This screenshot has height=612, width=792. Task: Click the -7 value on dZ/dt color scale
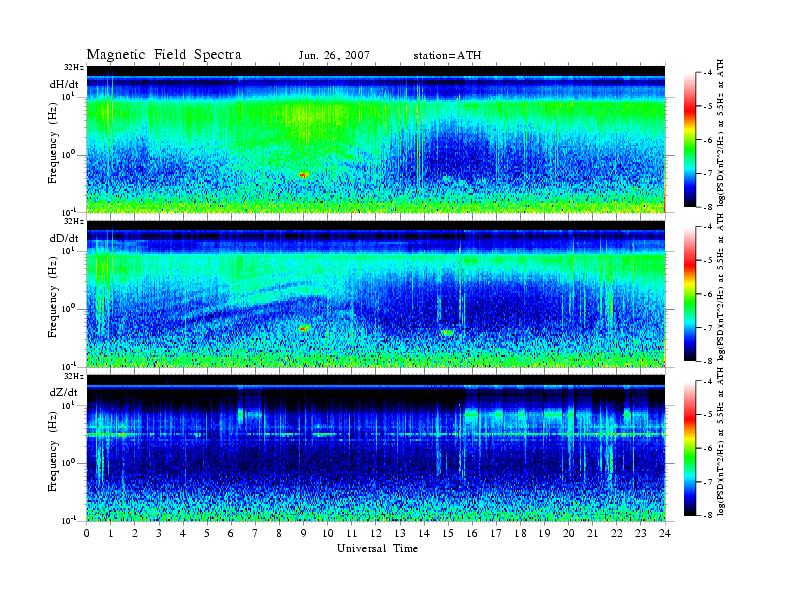(708, 482)
